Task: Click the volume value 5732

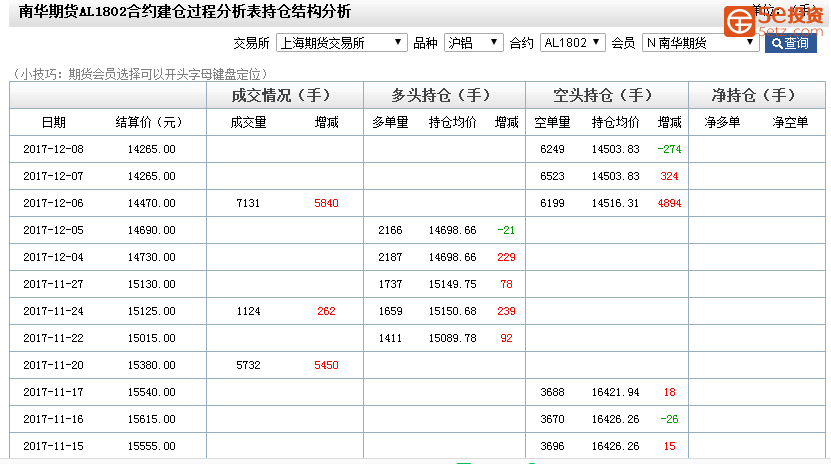Action: pyautogui.click(x=248, y=365)
